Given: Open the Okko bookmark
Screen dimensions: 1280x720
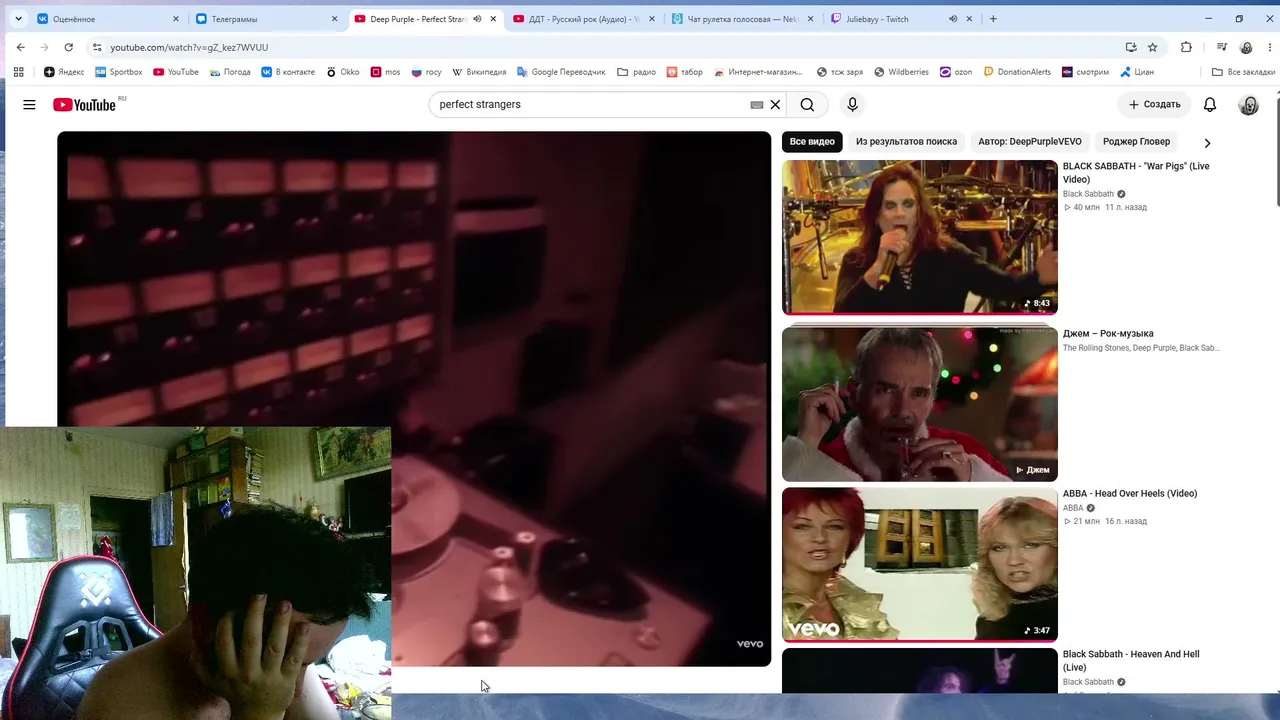Looking at the screenshot, I should coord(343,72).
